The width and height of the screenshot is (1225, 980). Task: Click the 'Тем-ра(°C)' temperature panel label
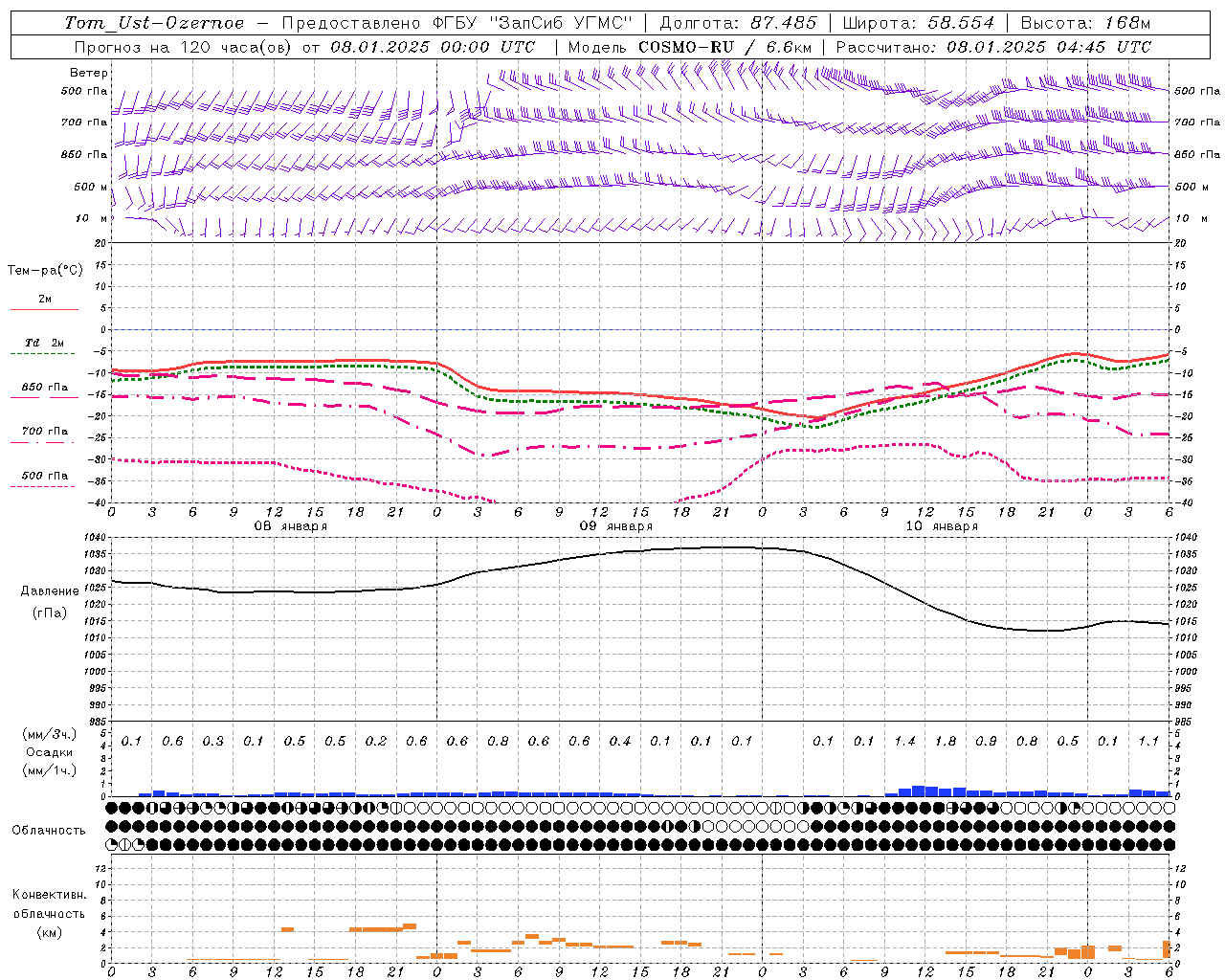[45, 271]
